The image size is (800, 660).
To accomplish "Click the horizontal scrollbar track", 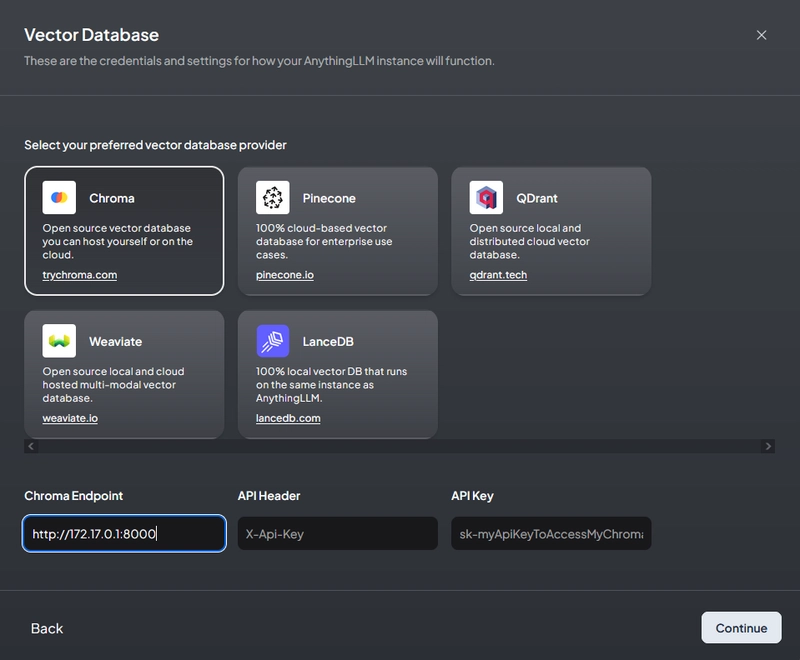I will 399,446.
